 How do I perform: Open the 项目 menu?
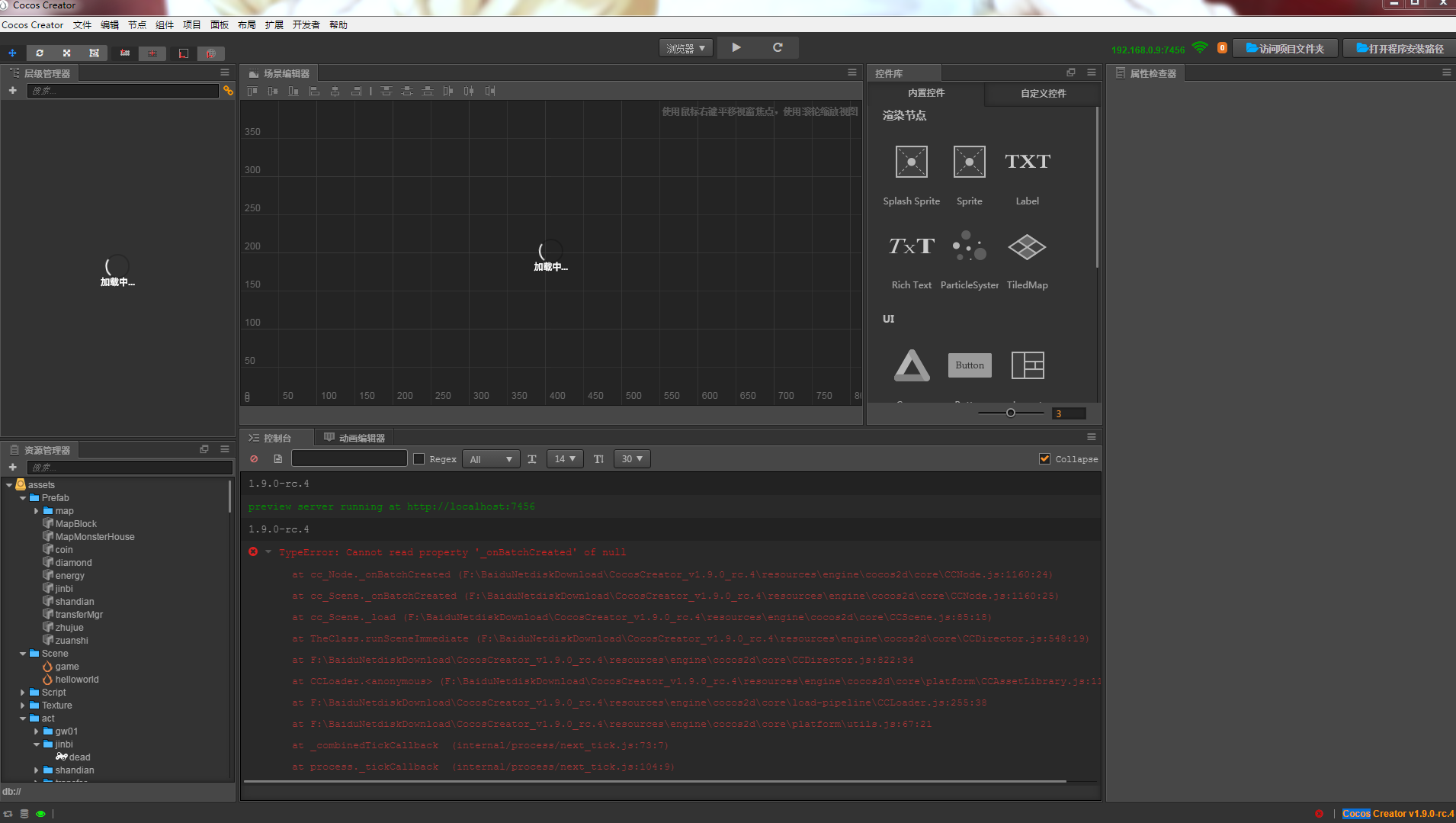pyautogui.click(x=192, y=25)
